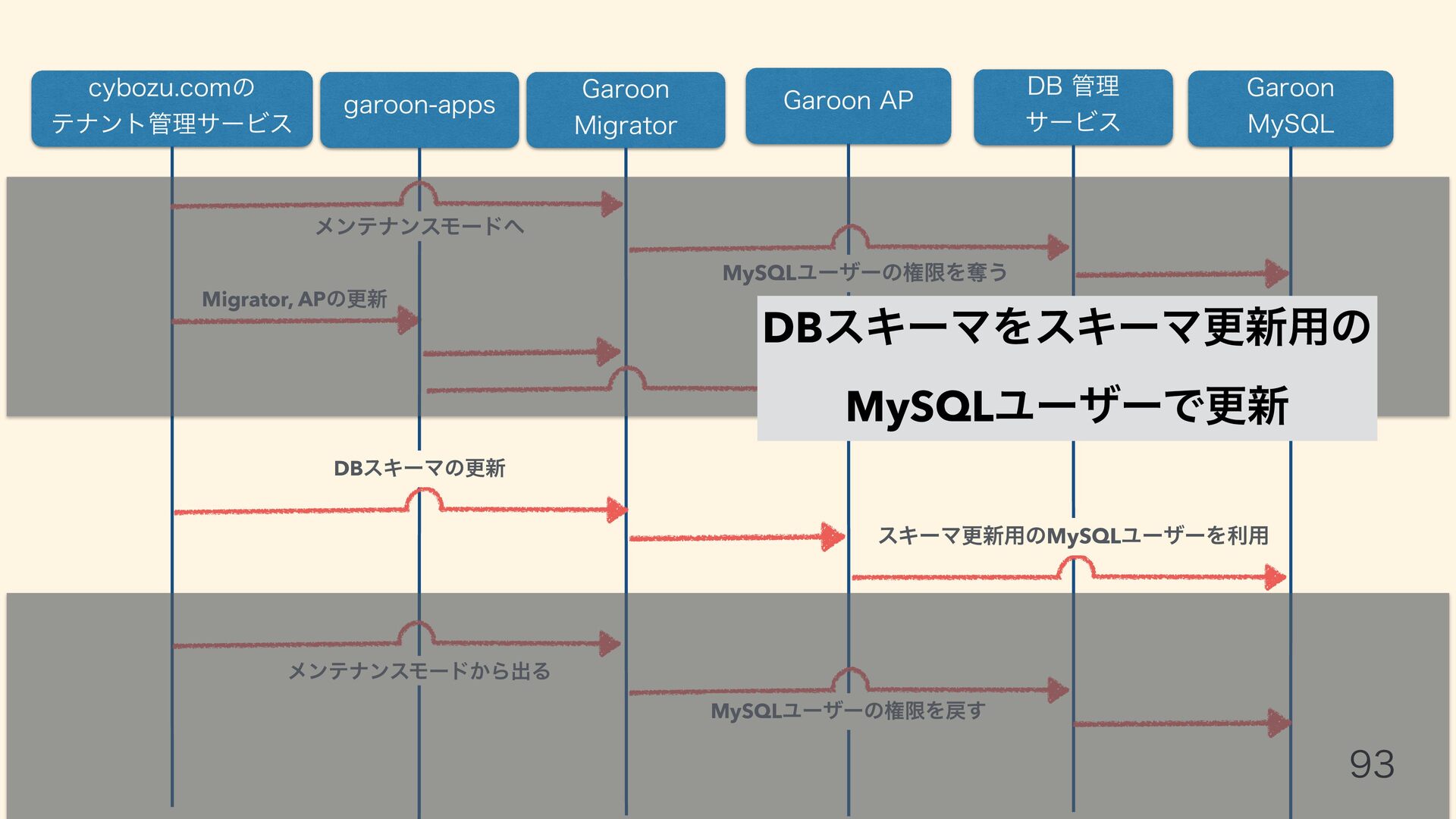Click the DBスキーマの更新 label

coord(419,468)
